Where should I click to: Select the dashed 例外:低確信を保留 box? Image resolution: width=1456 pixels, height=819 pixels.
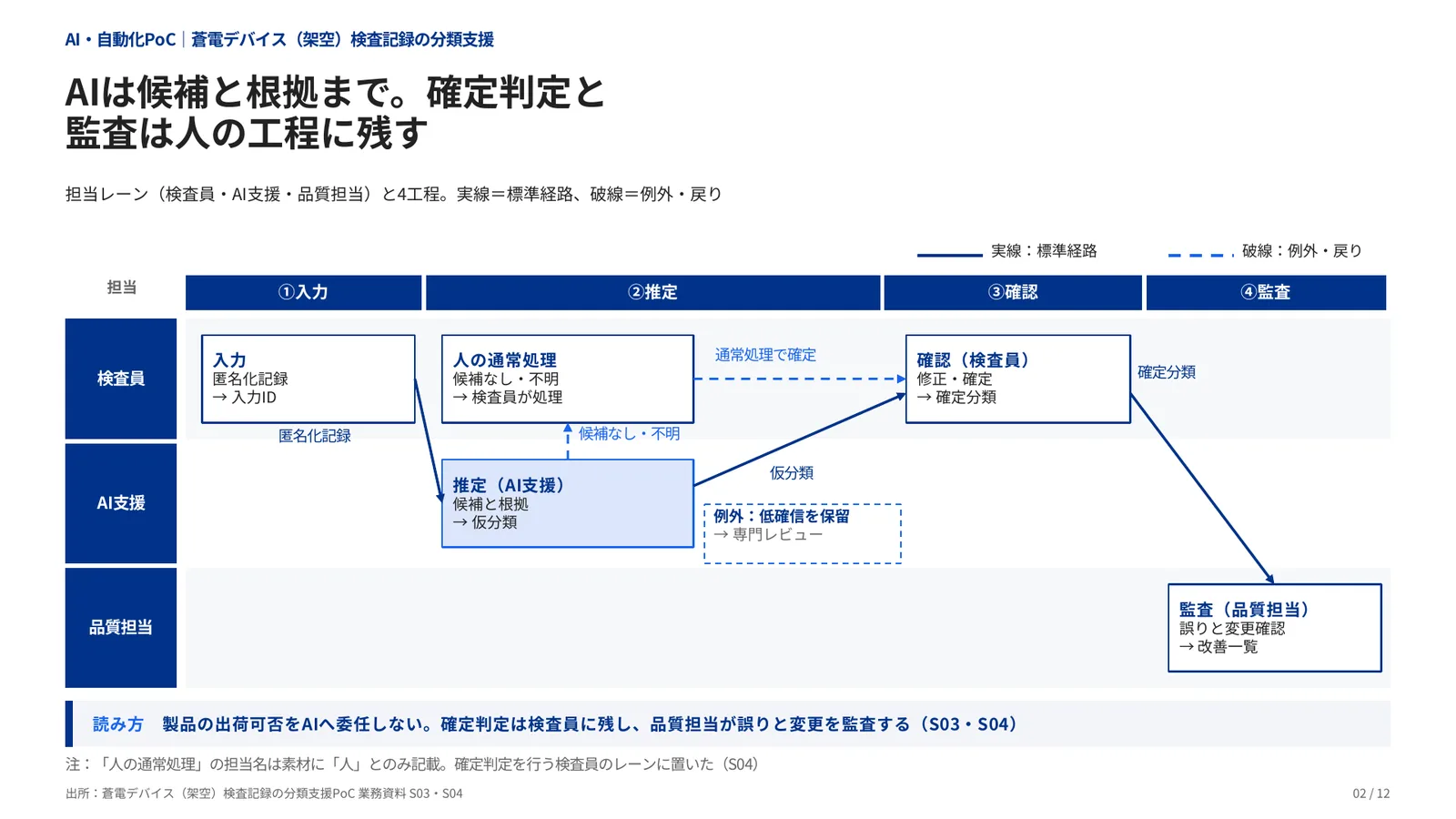click(x=803, y=534)
